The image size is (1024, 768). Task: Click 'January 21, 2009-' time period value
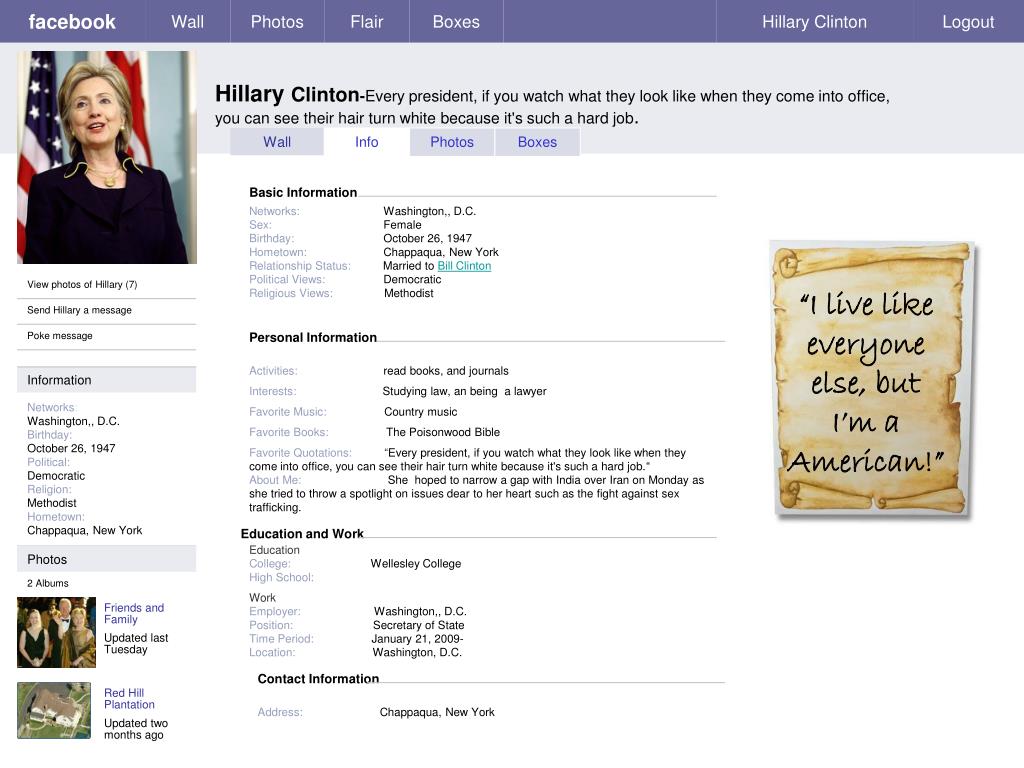pyautogui.click(x=417, y=639)
